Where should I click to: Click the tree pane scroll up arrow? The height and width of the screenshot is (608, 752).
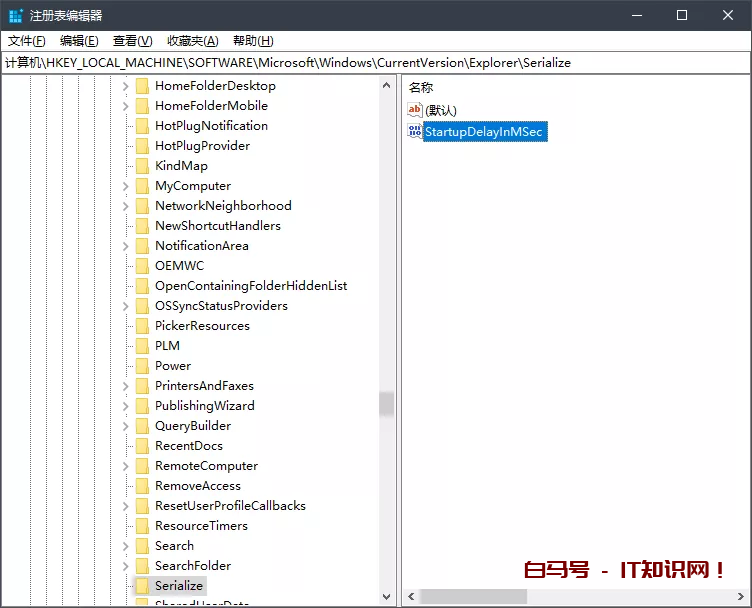click(387, 86)
